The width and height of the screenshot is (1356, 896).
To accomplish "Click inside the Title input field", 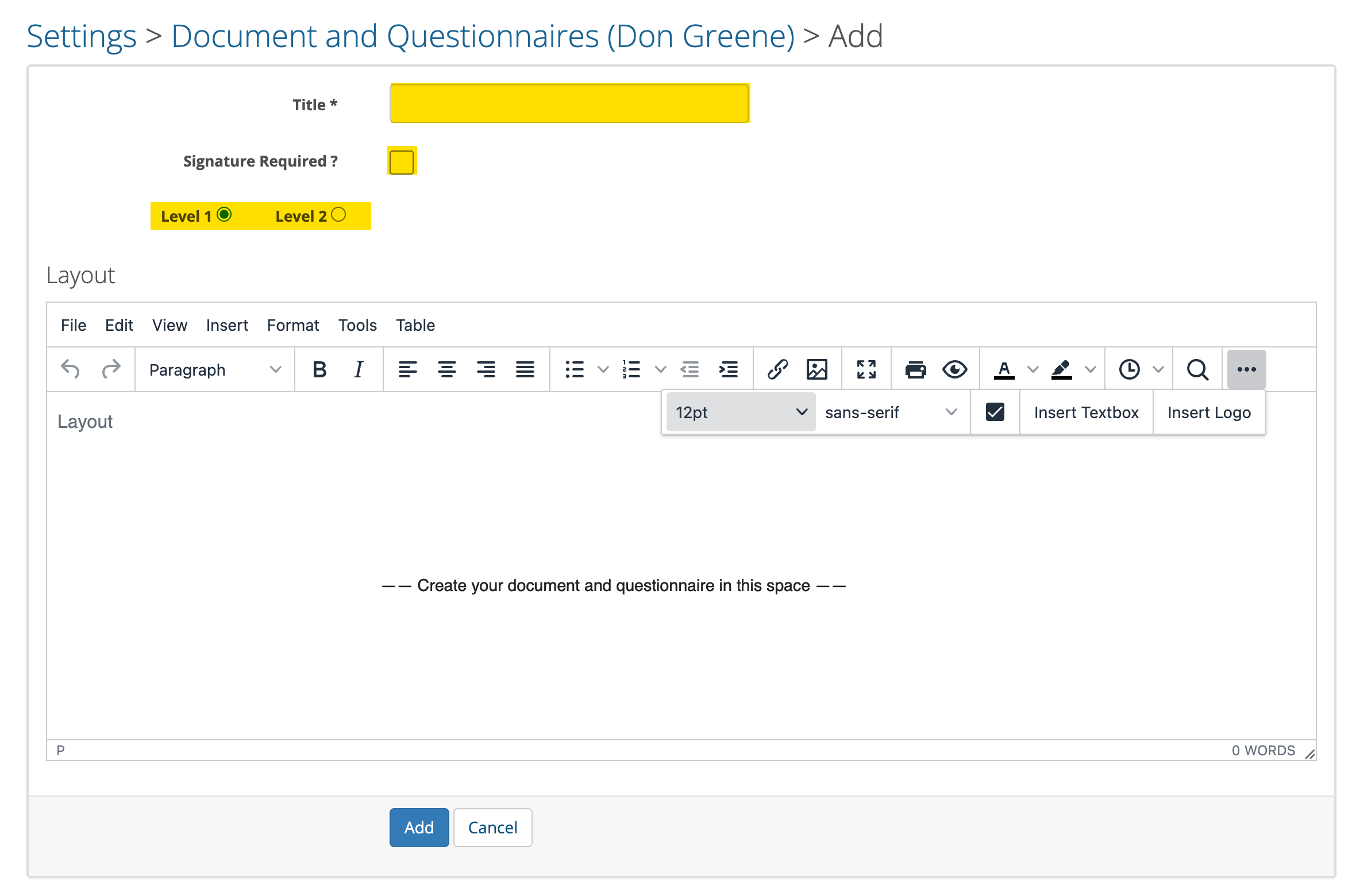I will (569, 103).
